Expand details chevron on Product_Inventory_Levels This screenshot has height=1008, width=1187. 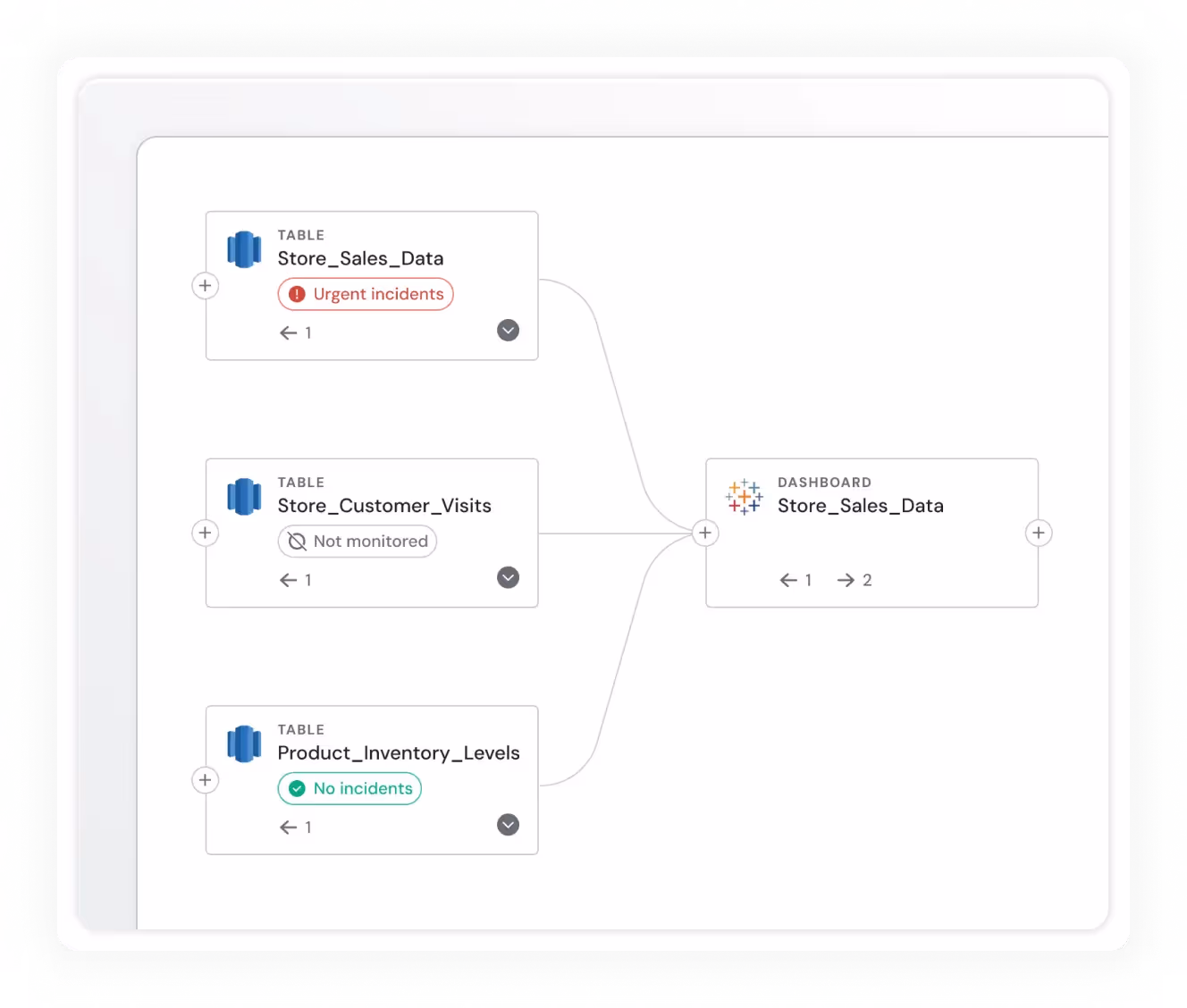[509, 825]
